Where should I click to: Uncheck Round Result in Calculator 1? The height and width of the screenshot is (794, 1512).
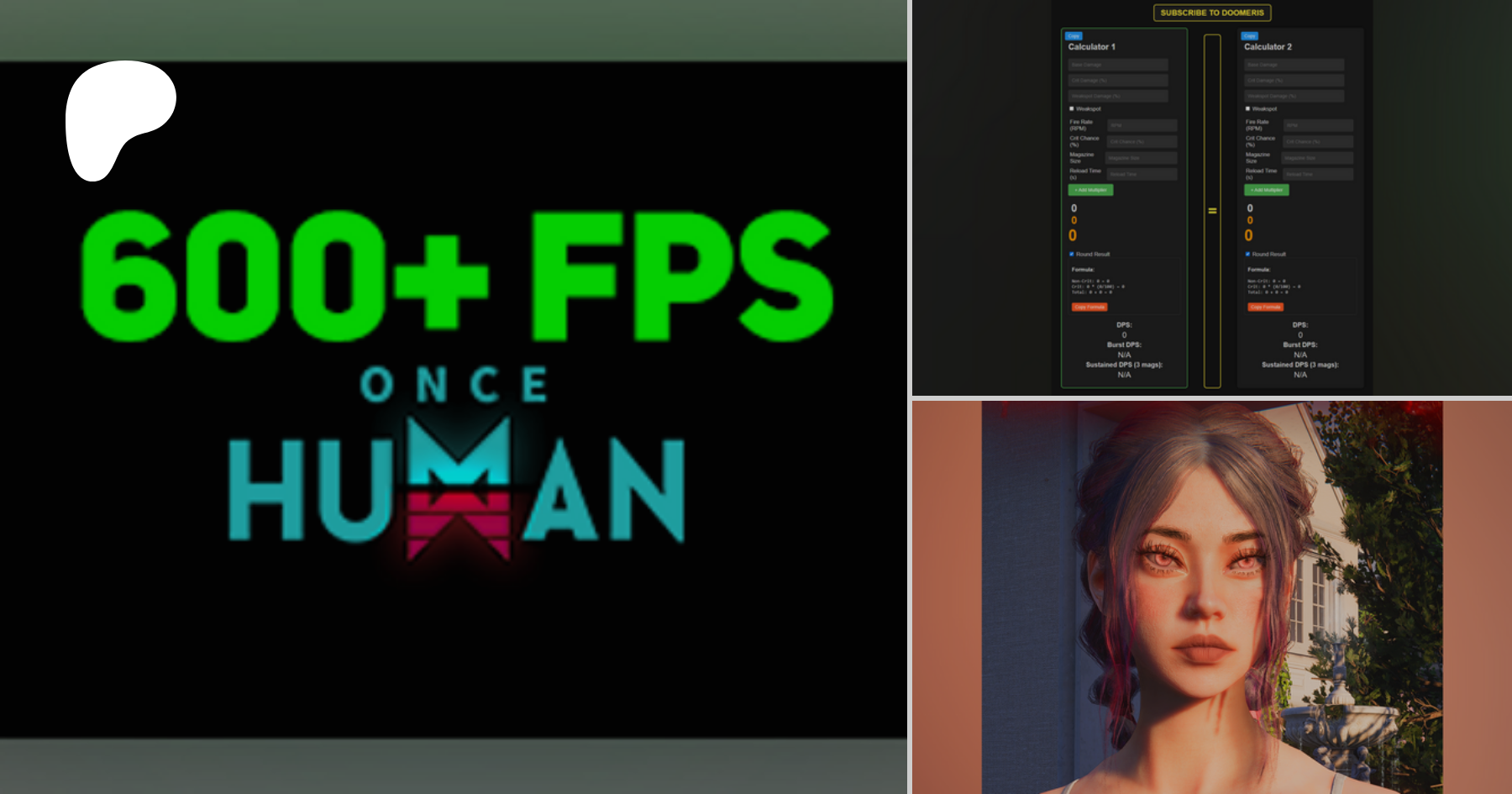tap(1072, 254)
